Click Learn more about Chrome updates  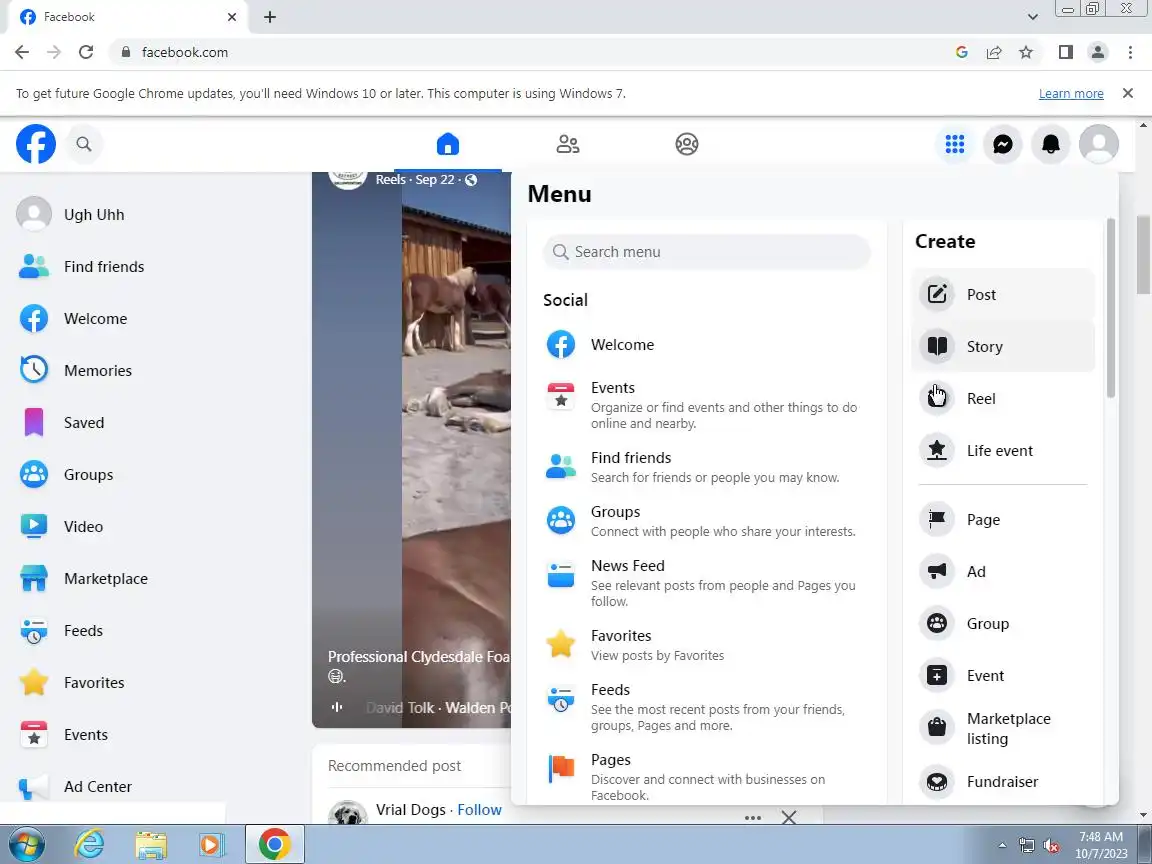pos(1070,93)
